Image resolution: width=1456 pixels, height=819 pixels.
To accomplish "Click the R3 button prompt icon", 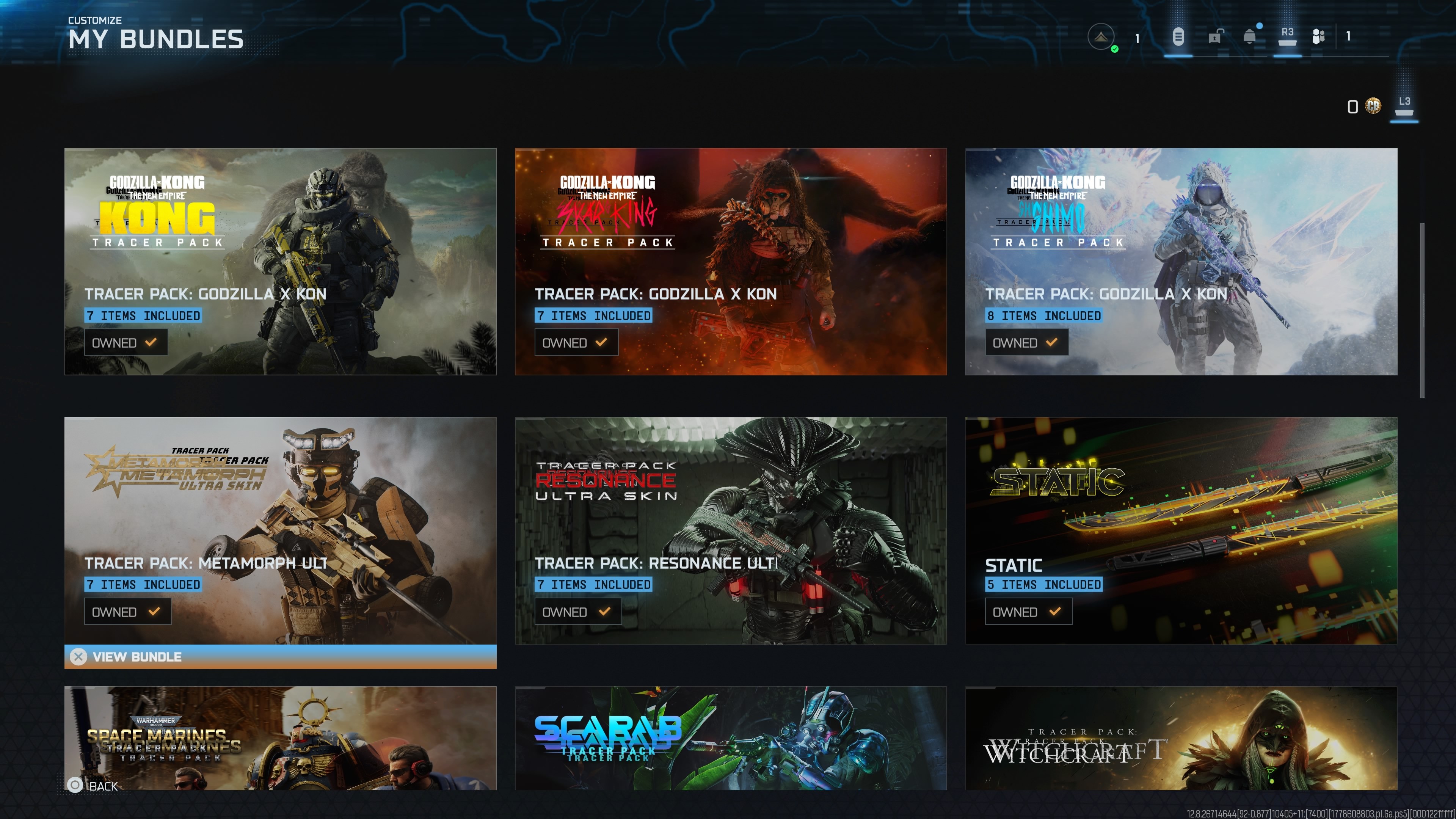I will tap(1287, 37).
